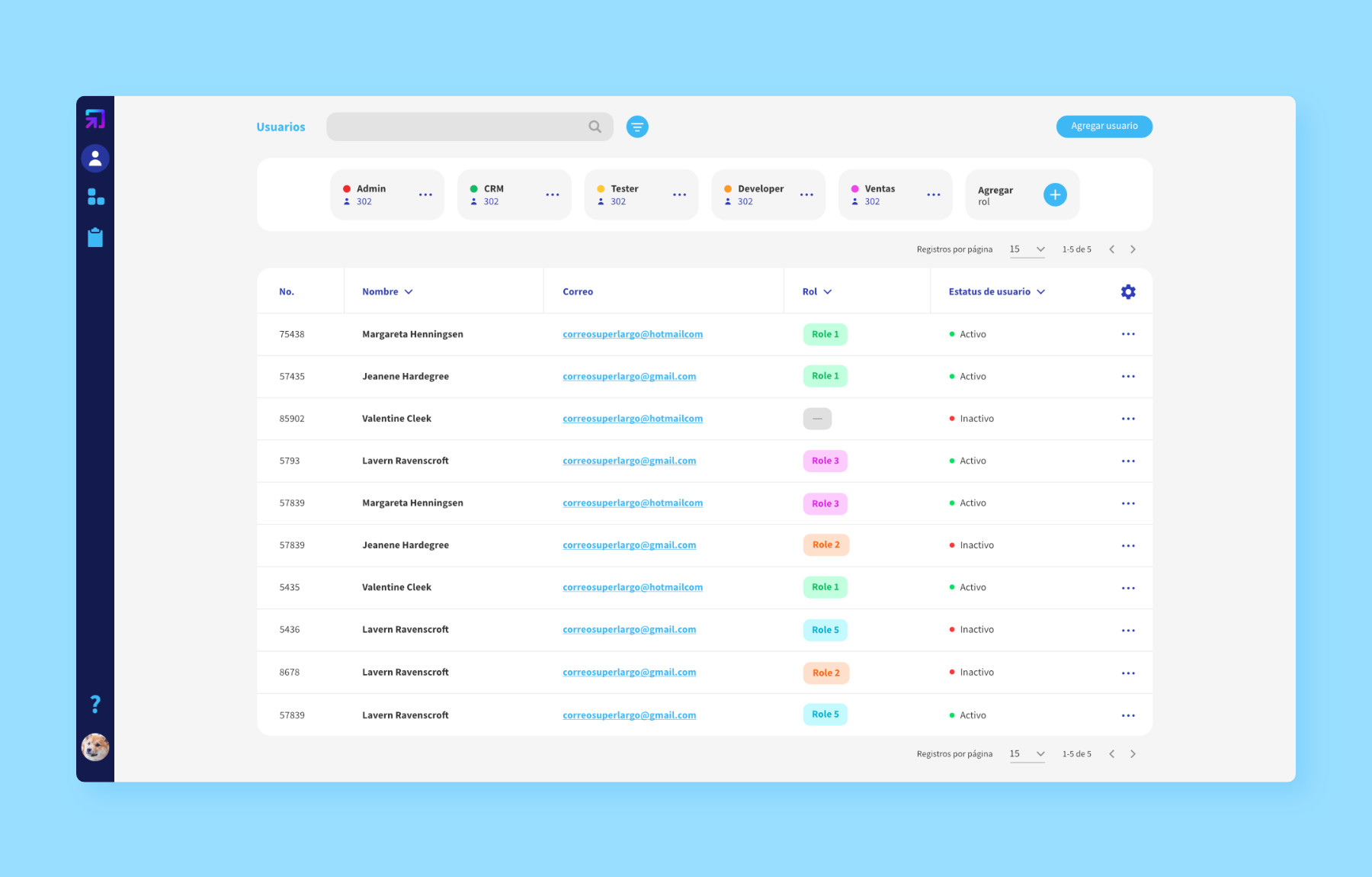Select the Developer role card
Screen dimensions: 1372x877
point(768,194)
